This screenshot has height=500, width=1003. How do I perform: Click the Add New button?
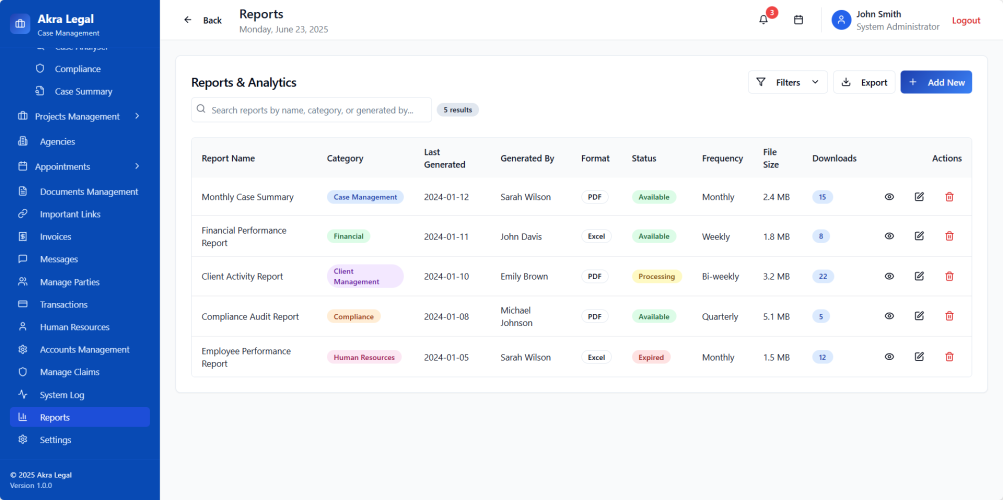(936, 82)
